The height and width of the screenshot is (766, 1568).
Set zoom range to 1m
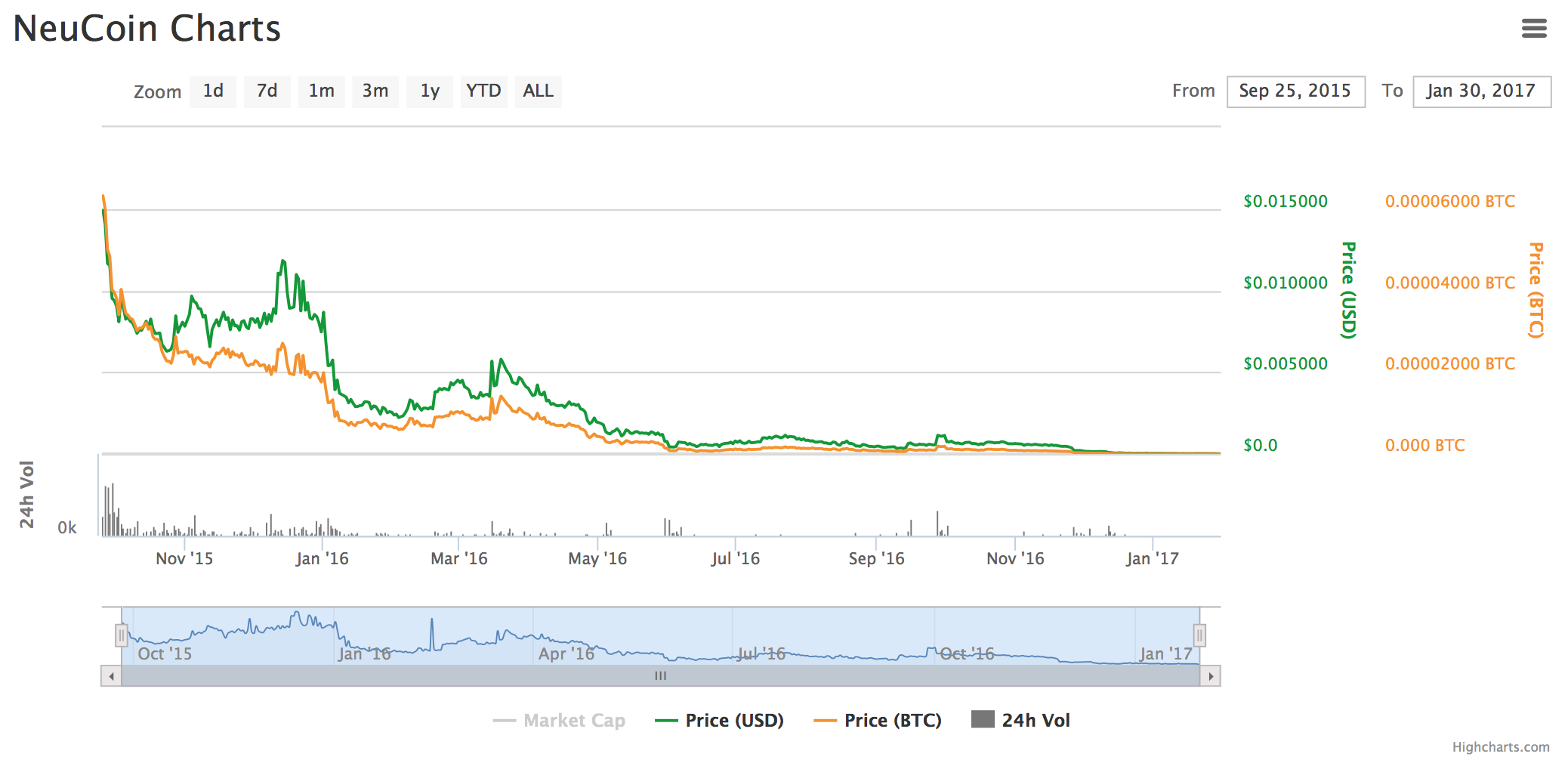pyautogui.click(x=321, y=91)
